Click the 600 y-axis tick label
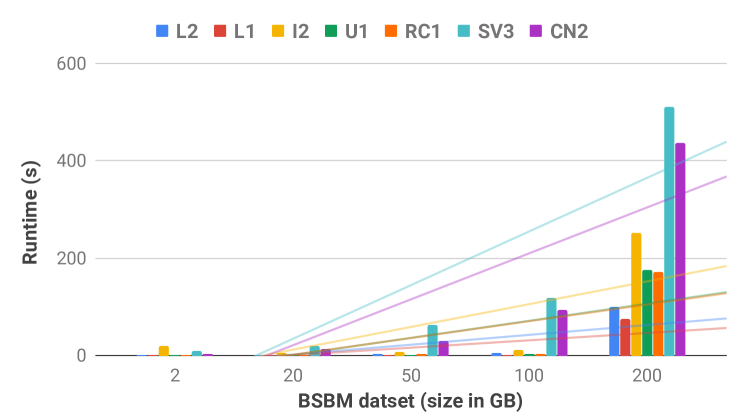Screen dimensions: 747x413 pos(71,63)
